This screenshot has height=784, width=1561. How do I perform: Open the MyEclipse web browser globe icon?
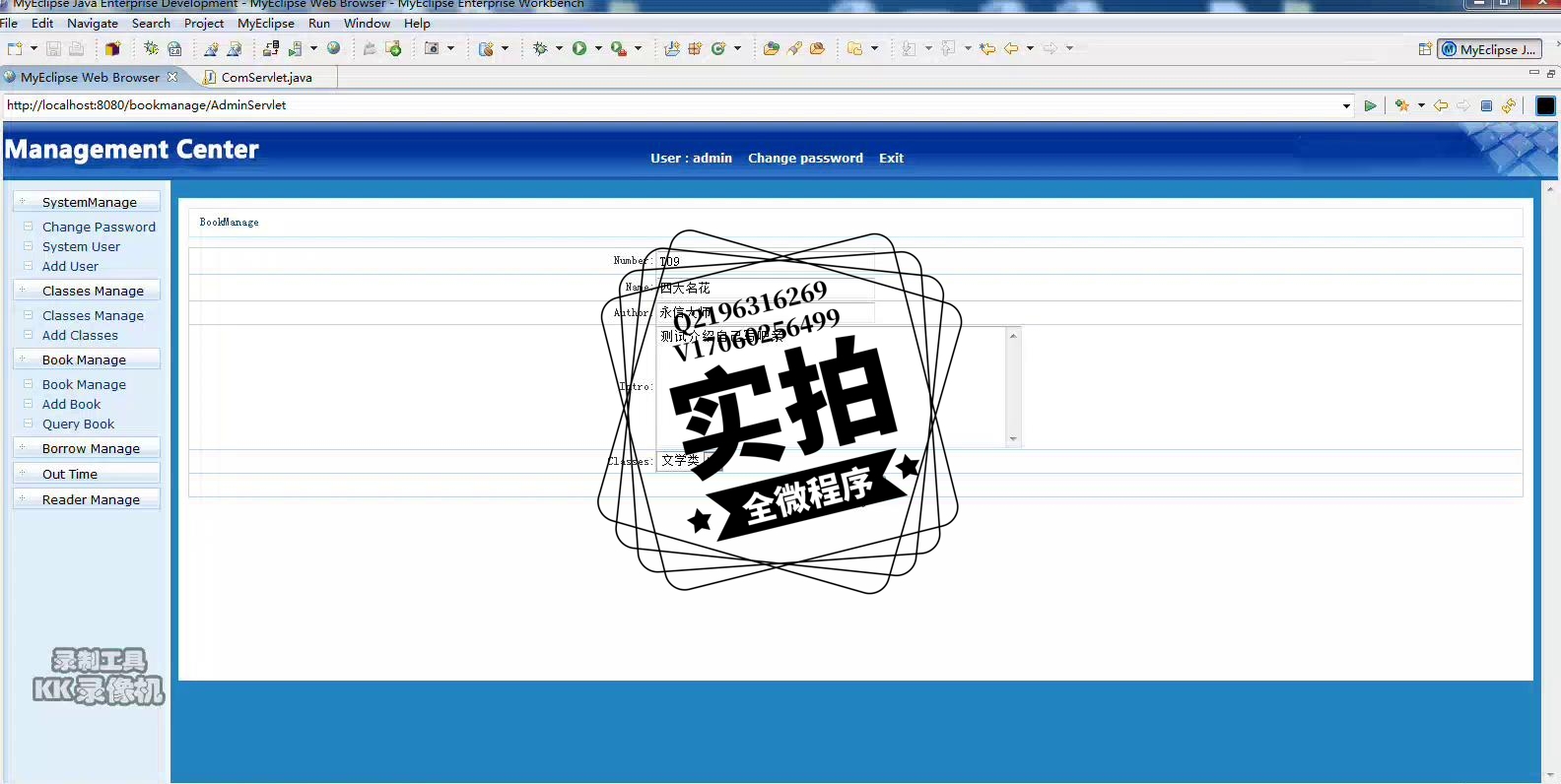click(334, 48)
